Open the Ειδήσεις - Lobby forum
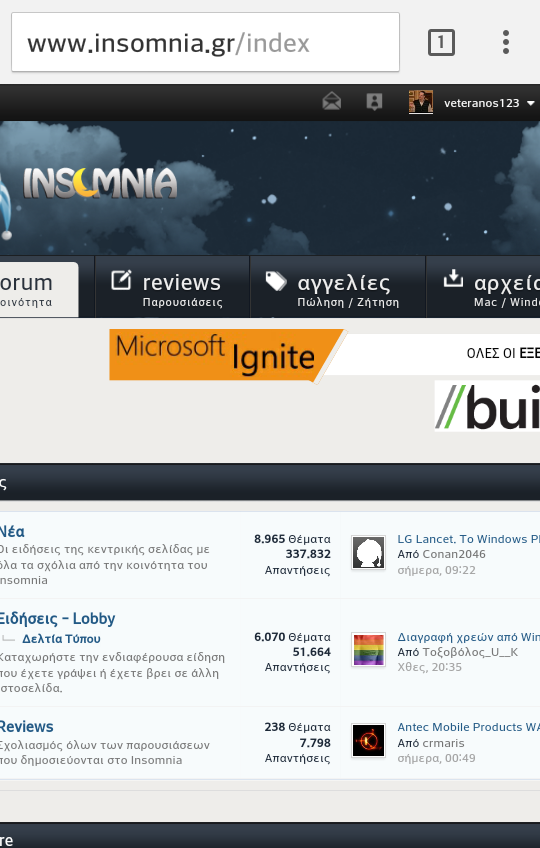This screenshot has width=540, height=848. tap(57, 618)
